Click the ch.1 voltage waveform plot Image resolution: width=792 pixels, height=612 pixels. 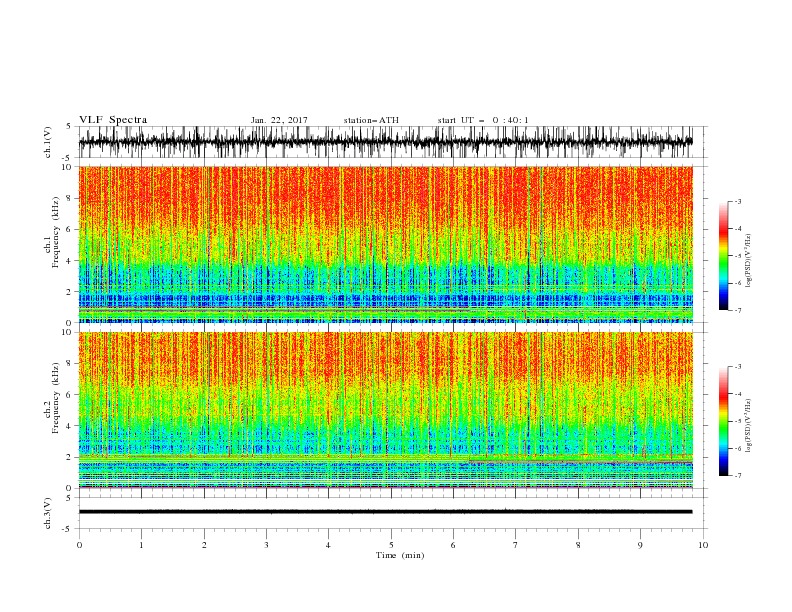[386, 142]
